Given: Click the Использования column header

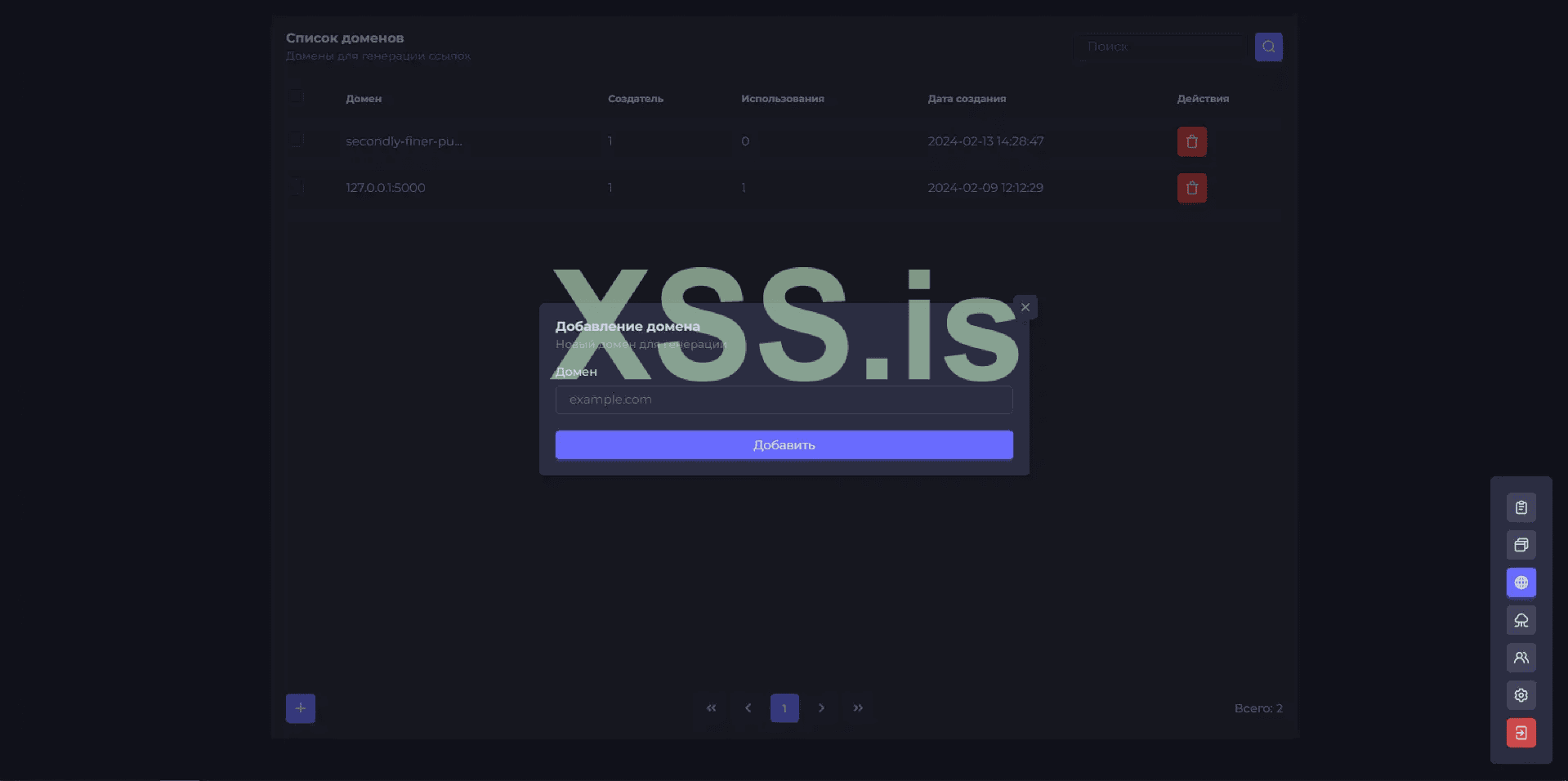Looking at the screenshot, I should [x=783, y=99].
